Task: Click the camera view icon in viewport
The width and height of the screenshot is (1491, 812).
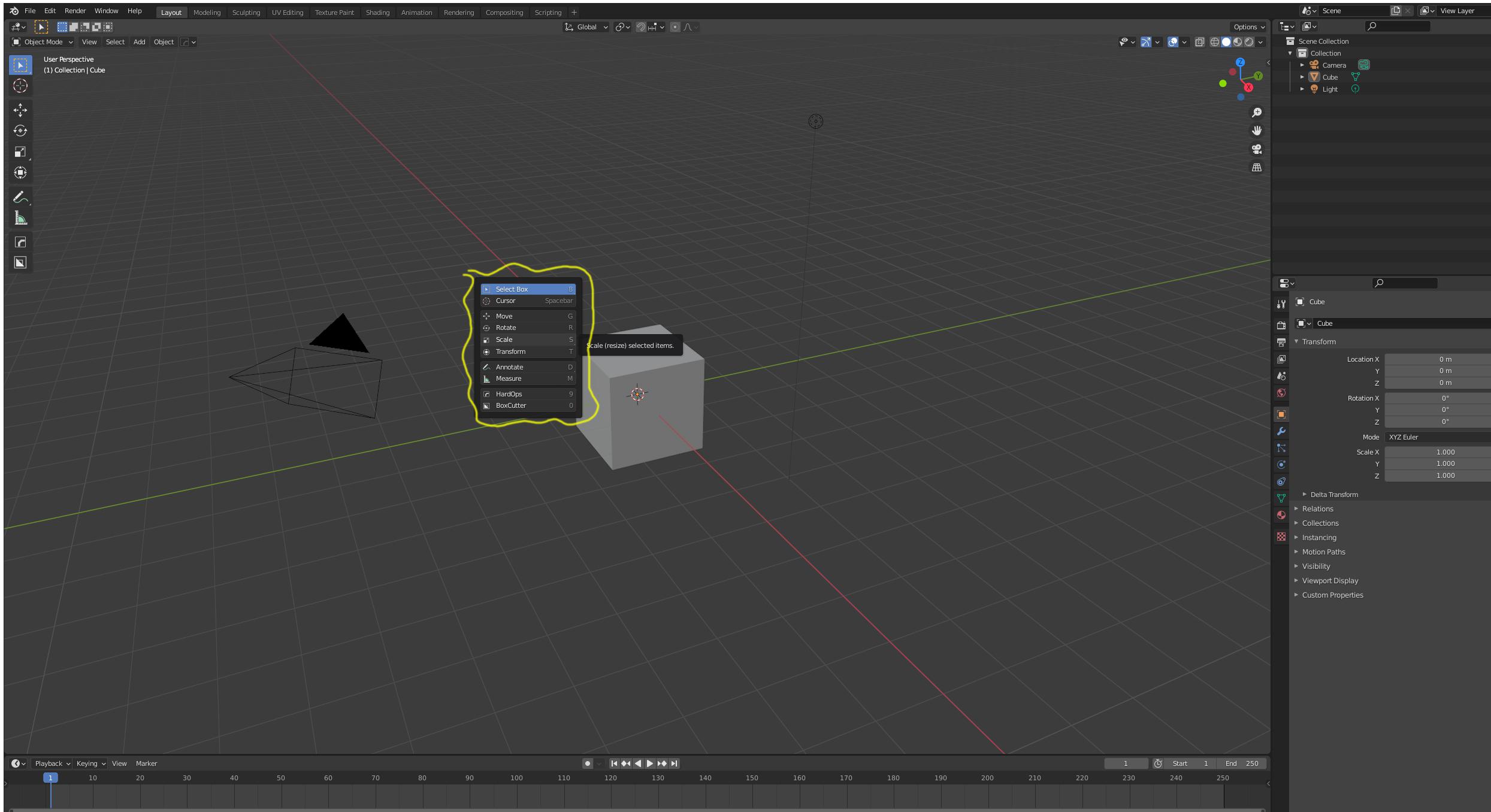Action: [x=1257, y=149]
